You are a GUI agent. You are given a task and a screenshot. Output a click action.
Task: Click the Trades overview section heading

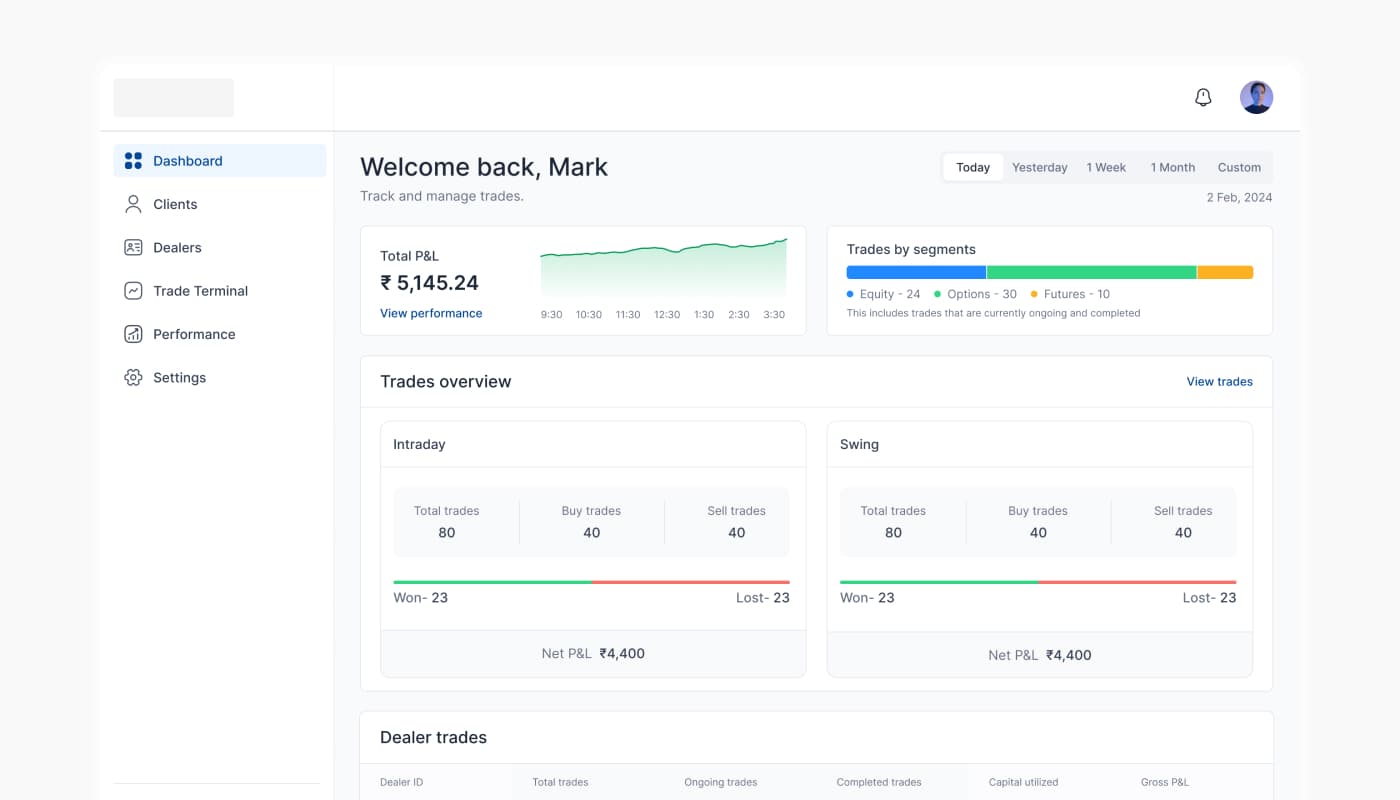tap(445, 382)
